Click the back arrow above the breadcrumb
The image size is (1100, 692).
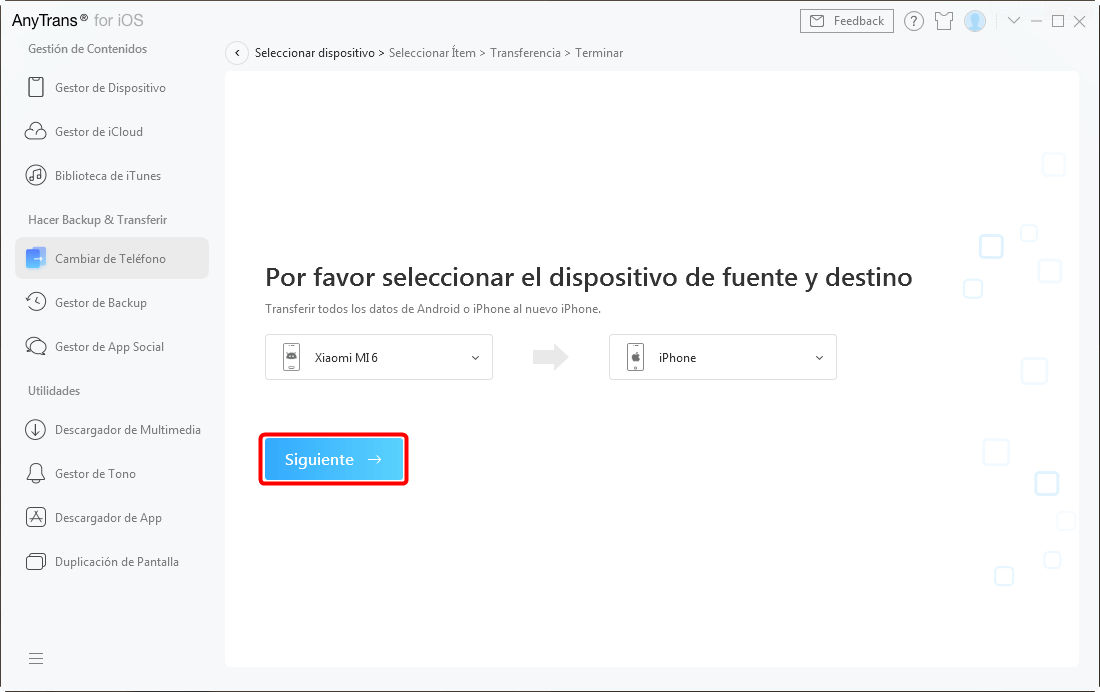point(237,52)
